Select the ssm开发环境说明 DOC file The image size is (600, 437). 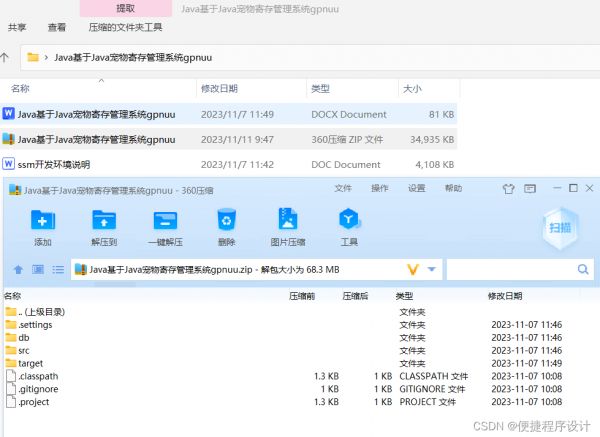click(x=54, y=165)
